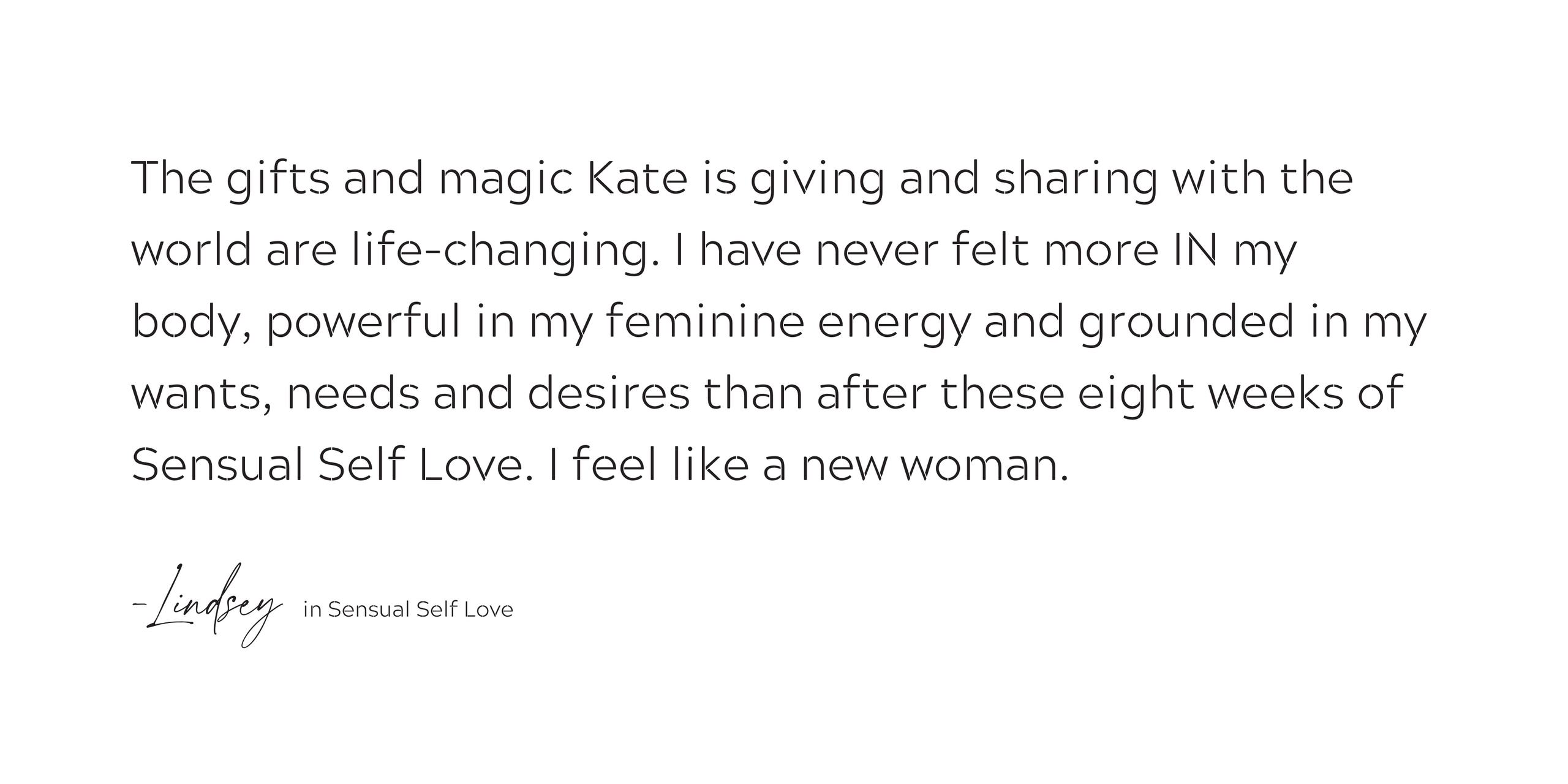The image size is (1568, 784).
Task: Click "Sensual Self Love" in the final paragraph line
Action: (x=328, y=465)
